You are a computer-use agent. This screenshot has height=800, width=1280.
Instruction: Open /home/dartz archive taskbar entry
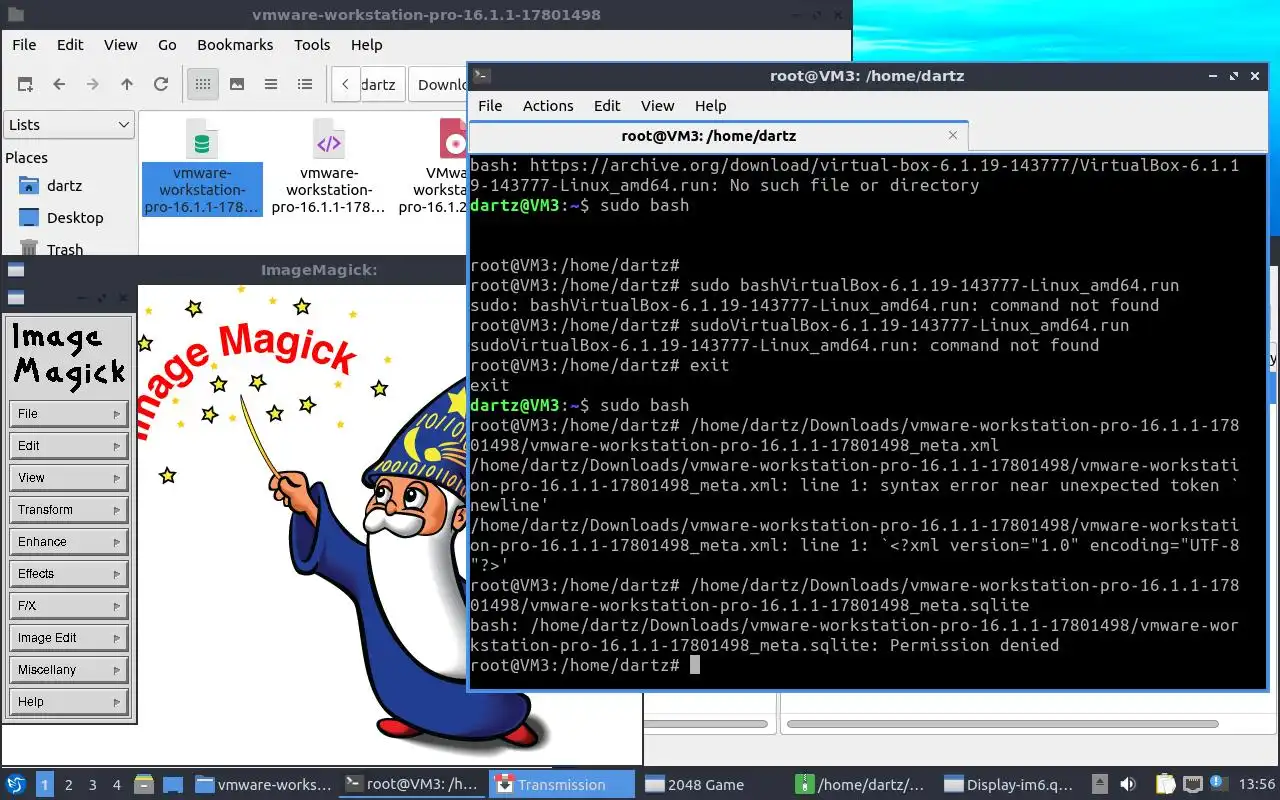coord(862,785)
